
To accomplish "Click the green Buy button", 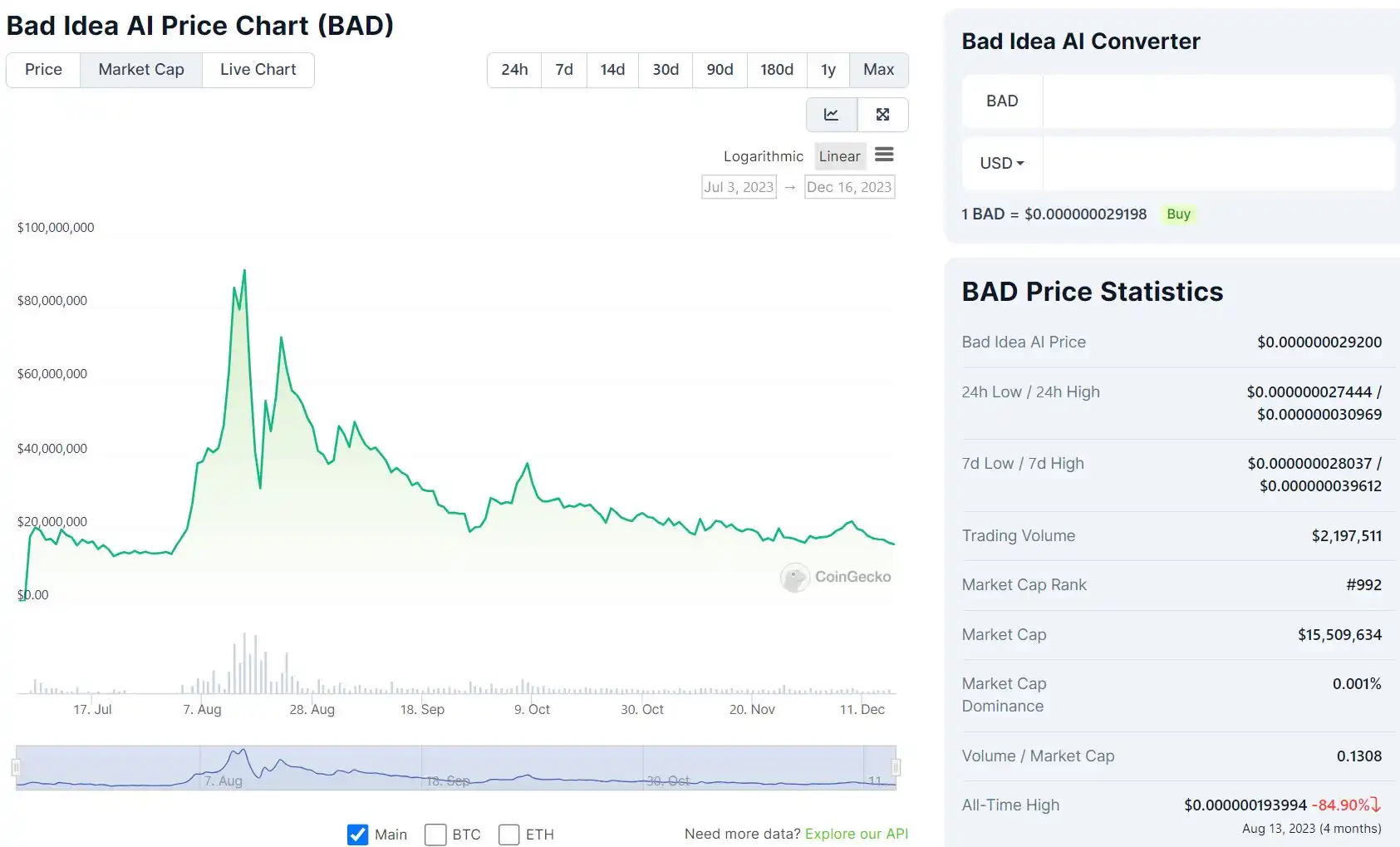I will click(1178, 214).
